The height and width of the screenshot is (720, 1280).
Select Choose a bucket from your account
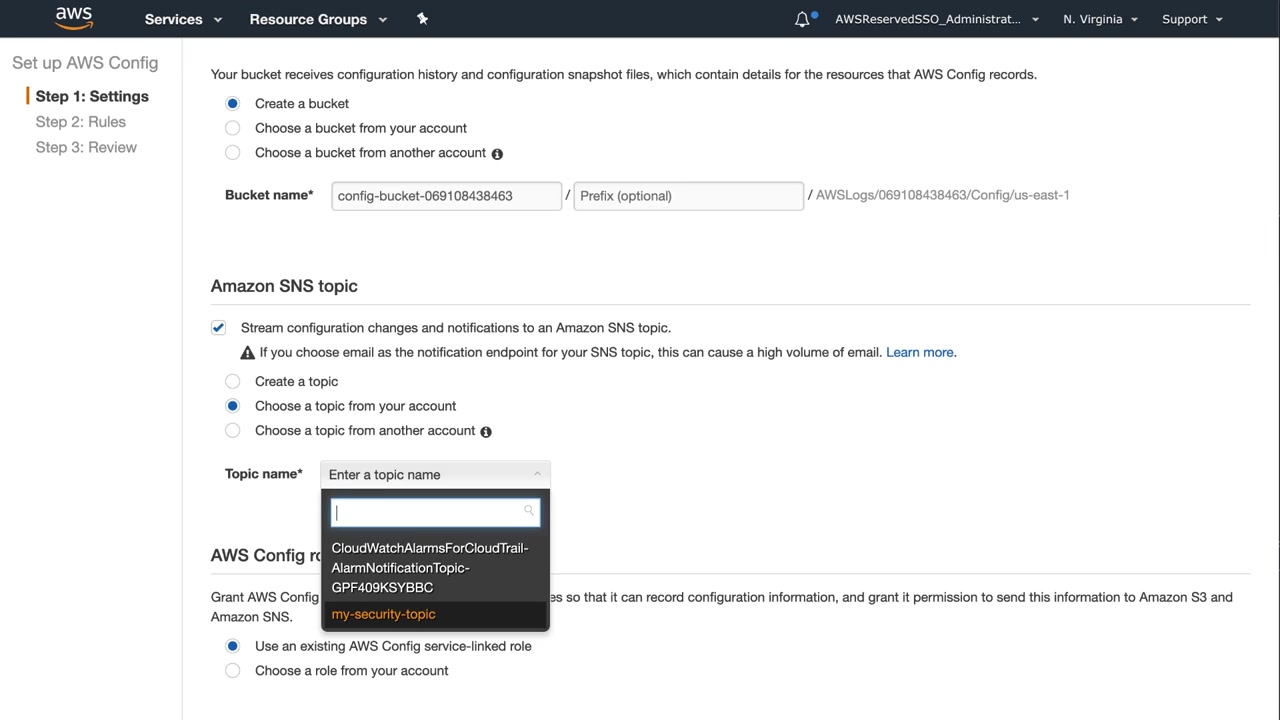[233, 128]
